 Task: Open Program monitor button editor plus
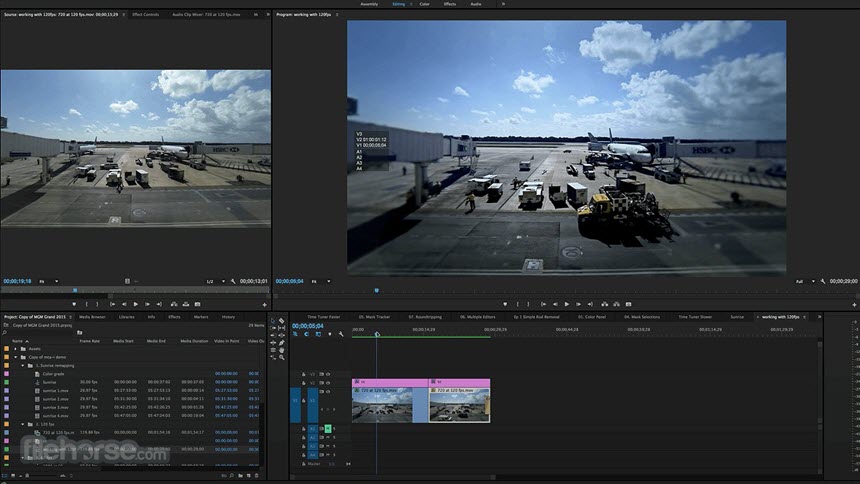coord(854,305)
